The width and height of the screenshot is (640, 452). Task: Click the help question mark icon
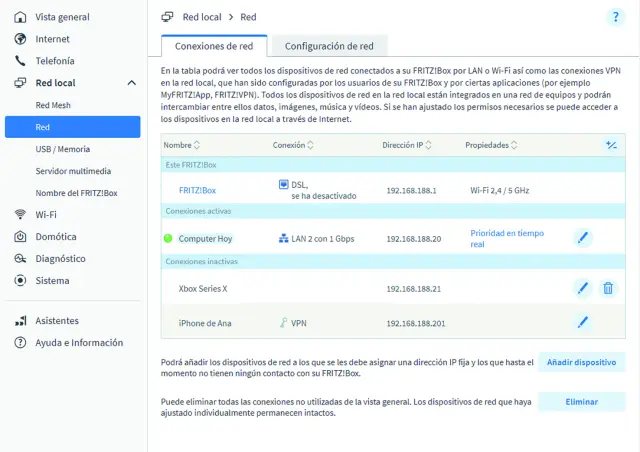pos(614,17)
